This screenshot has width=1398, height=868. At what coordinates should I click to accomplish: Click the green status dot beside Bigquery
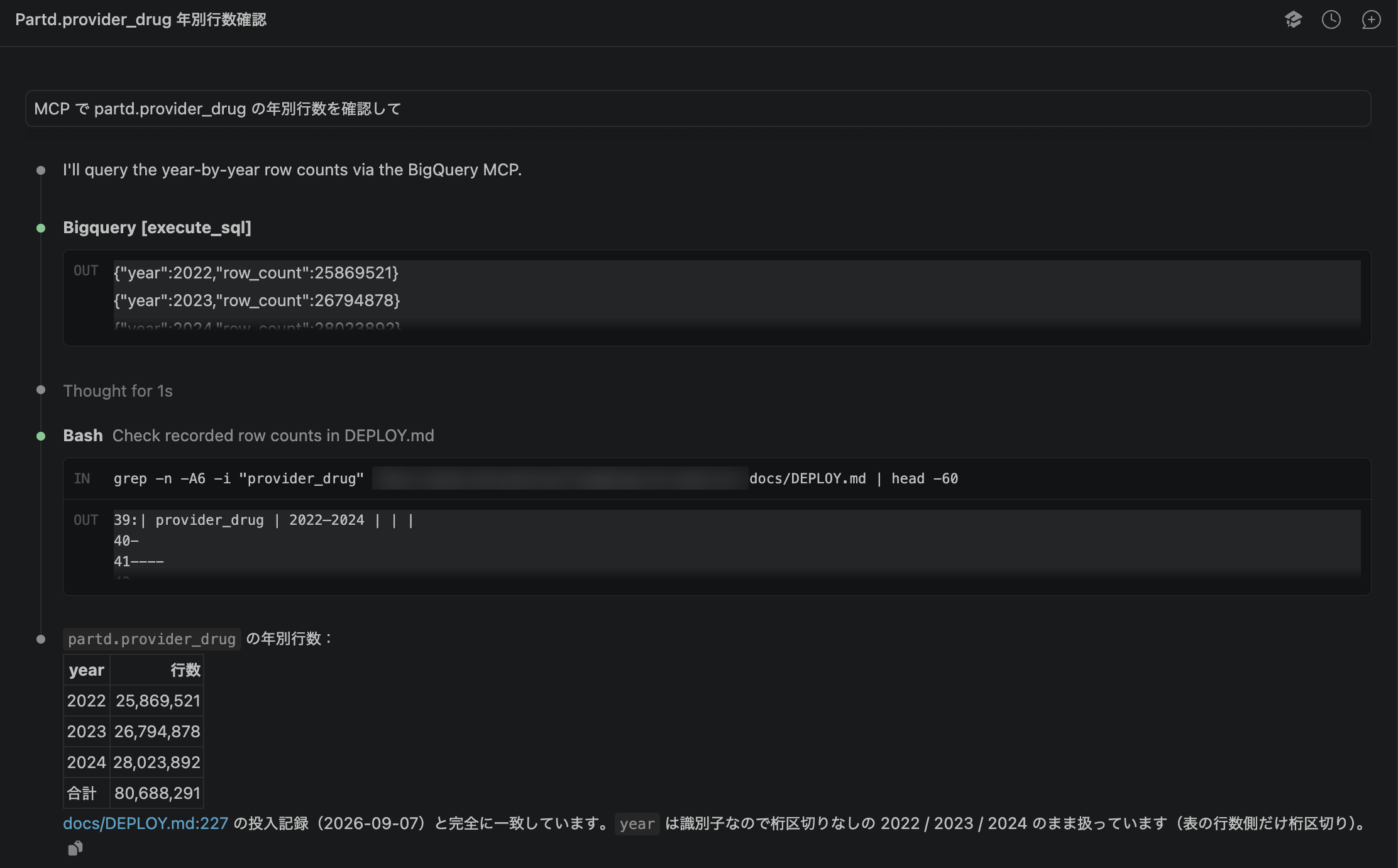pos(41,228)
